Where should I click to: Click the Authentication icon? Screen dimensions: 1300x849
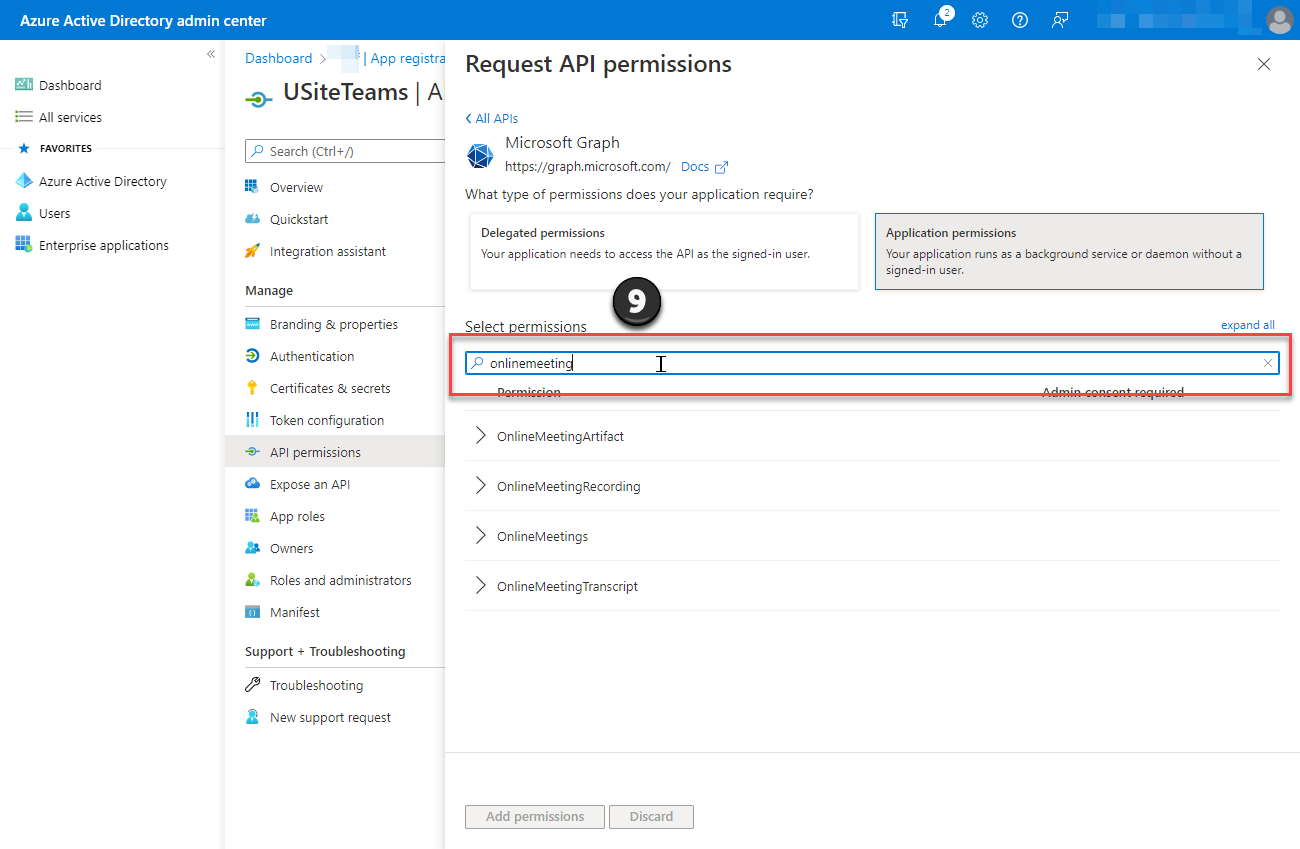(x=252, y=356)
